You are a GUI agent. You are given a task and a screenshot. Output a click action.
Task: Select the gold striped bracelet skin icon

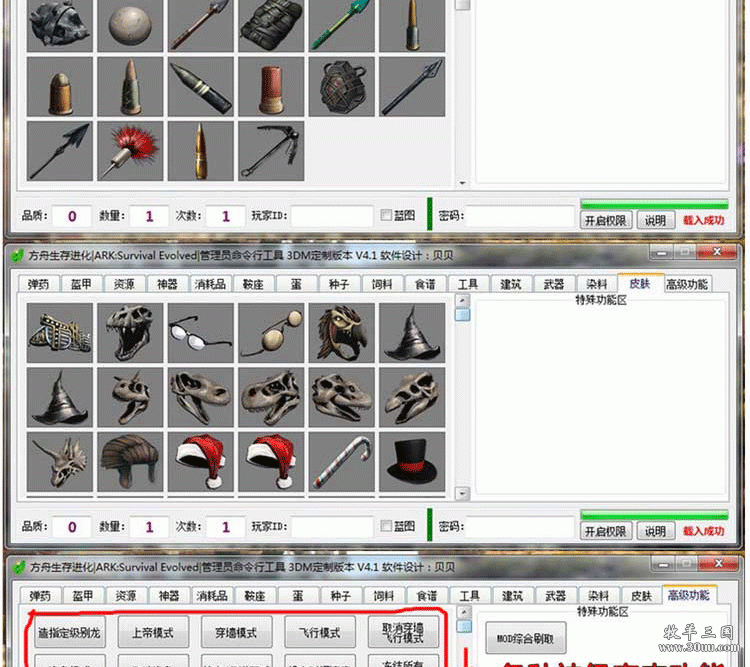tap(60, 333)
